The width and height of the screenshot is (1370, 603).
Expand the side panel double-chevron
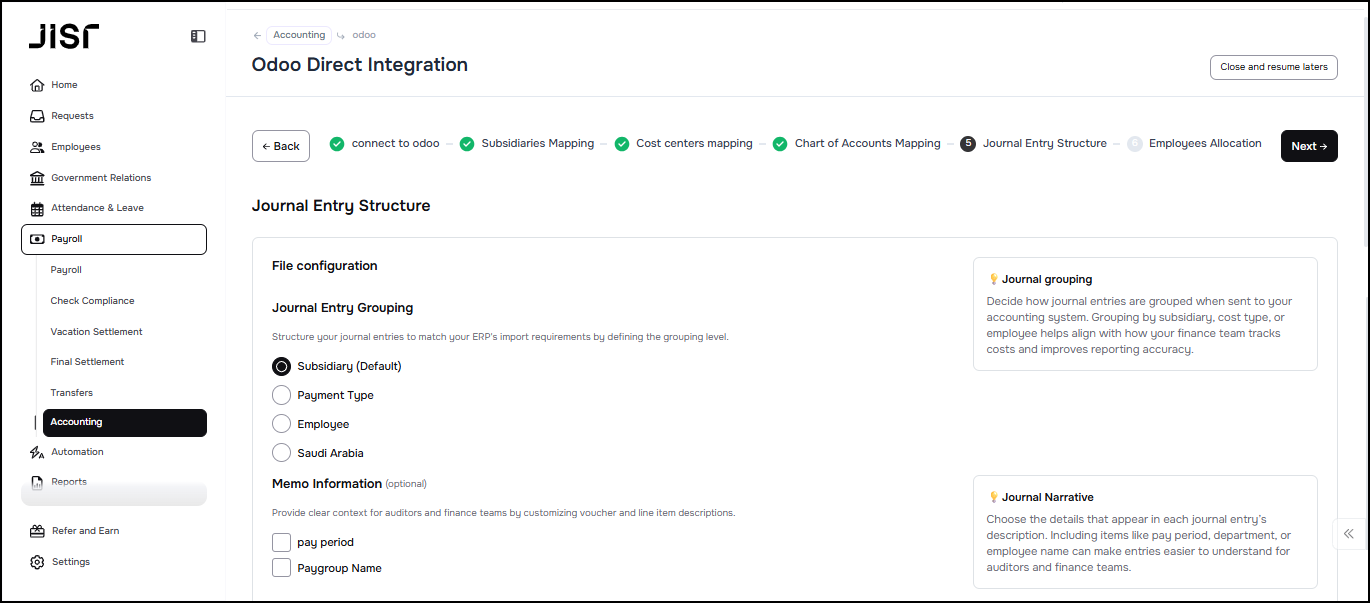1350,534
